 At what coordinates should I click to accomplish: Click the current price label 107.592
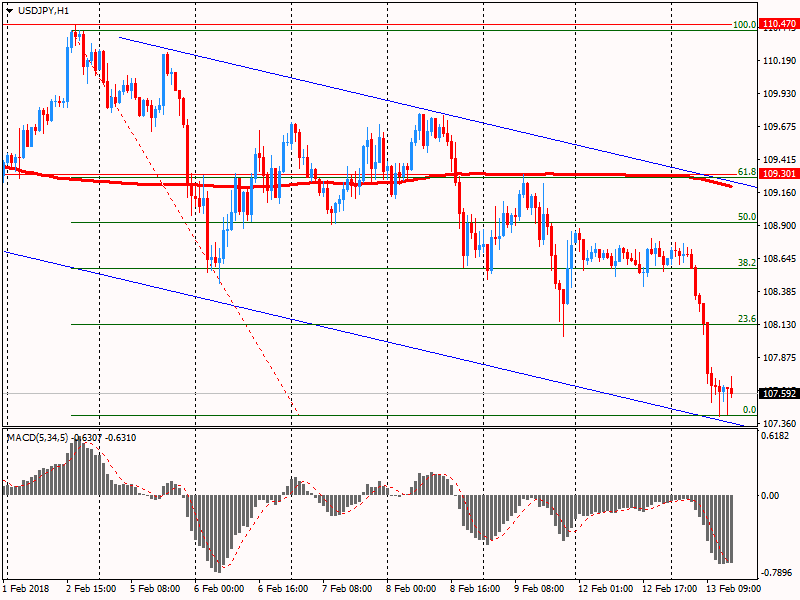click(x=779, y=393)
